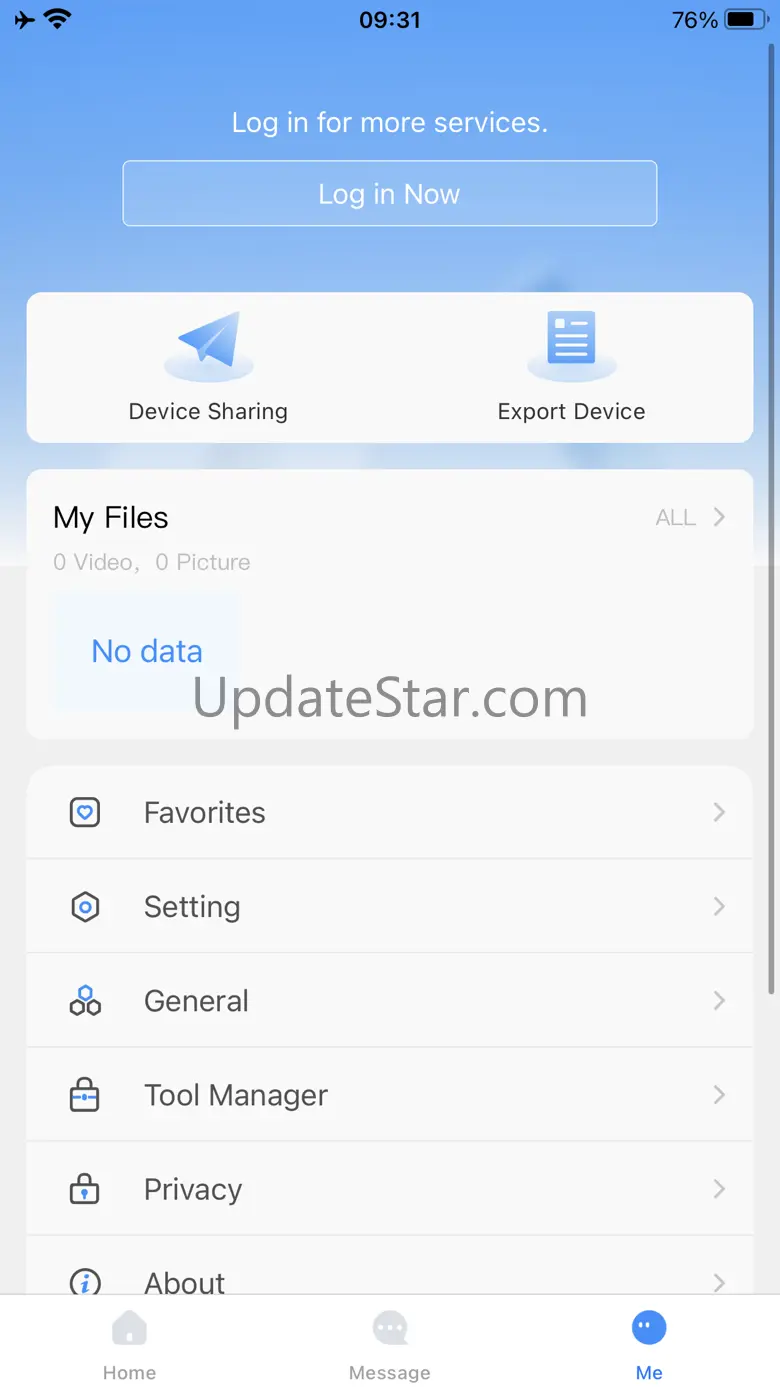Click the Setting hexagon icon
Image resolution: width=780 pixels, height=1387 pixels.
click(85, 907)
